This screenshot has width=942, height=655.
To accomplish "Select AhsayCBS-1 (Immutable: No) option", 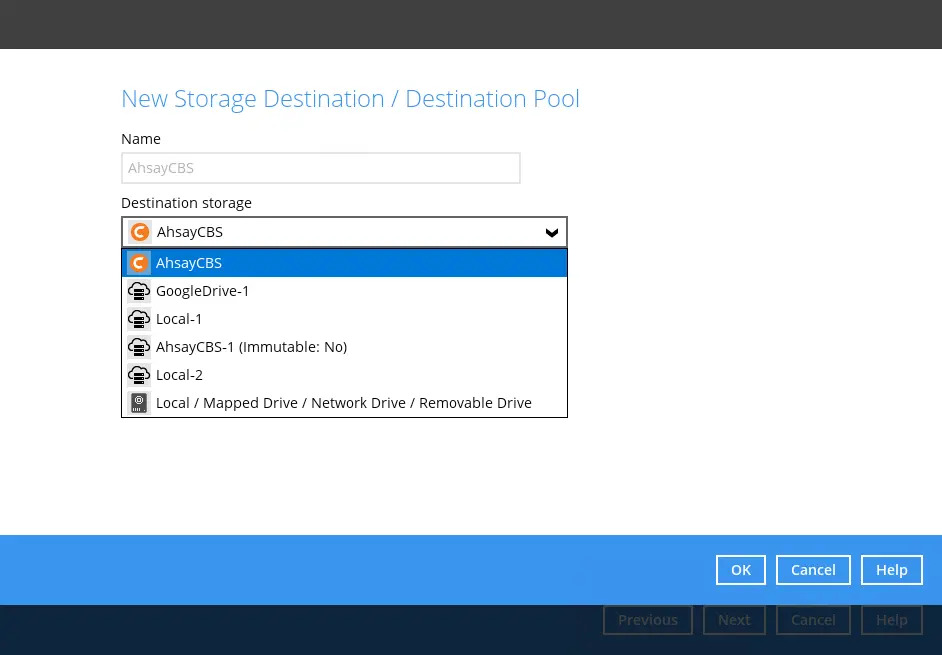I will (x=251, y=347).
